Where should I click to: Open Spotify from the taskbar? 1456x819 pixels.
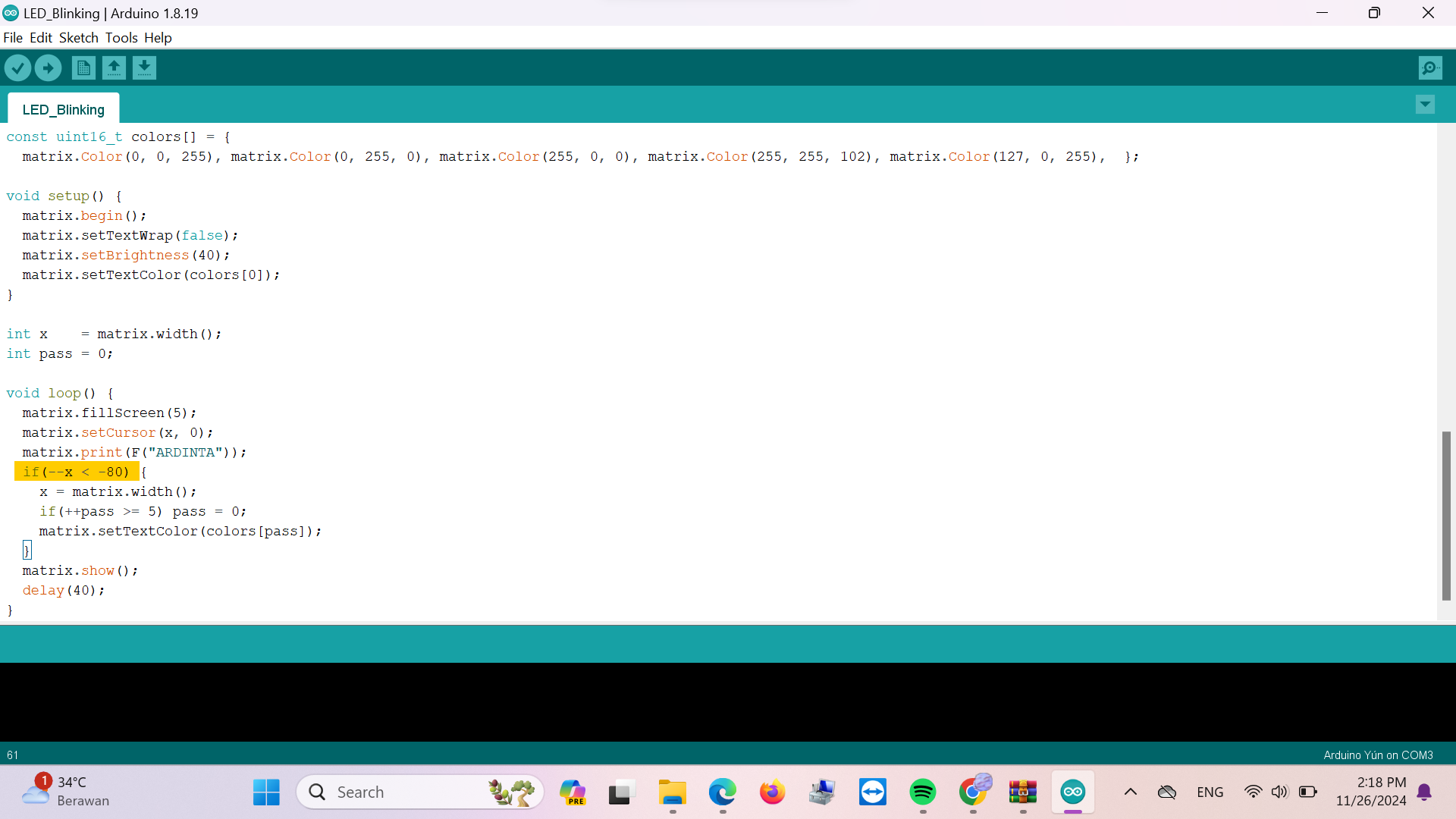[x=922, y=792]
